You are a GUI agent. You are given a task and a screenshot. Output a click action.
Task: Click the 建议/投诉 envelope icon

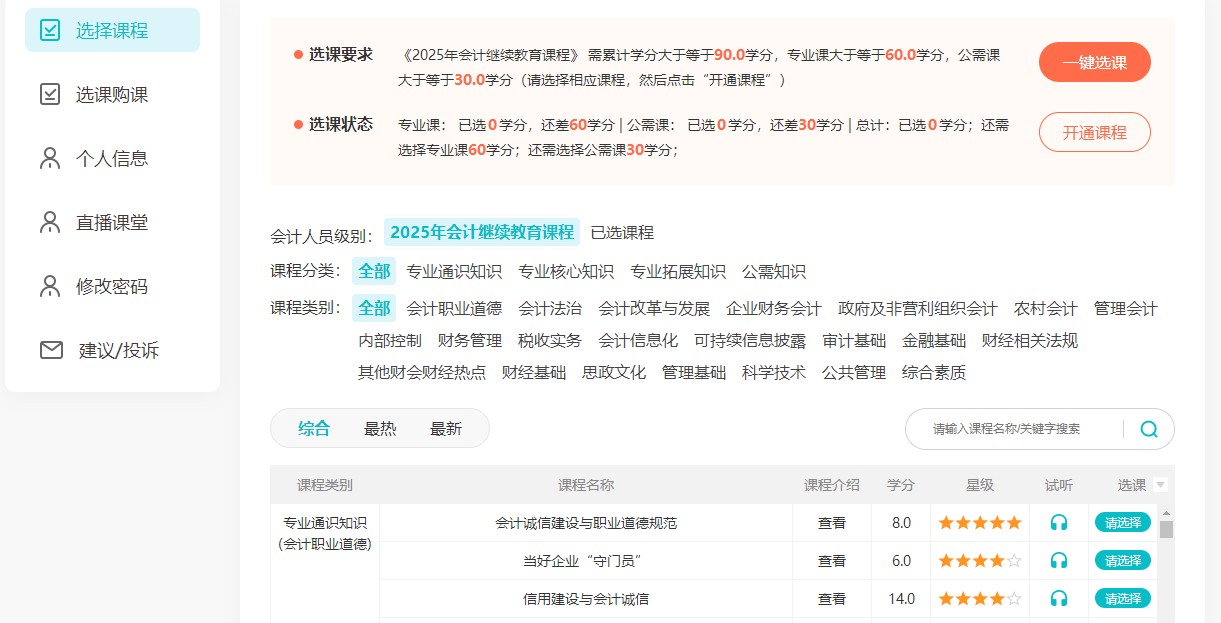(x=51, y=350)
